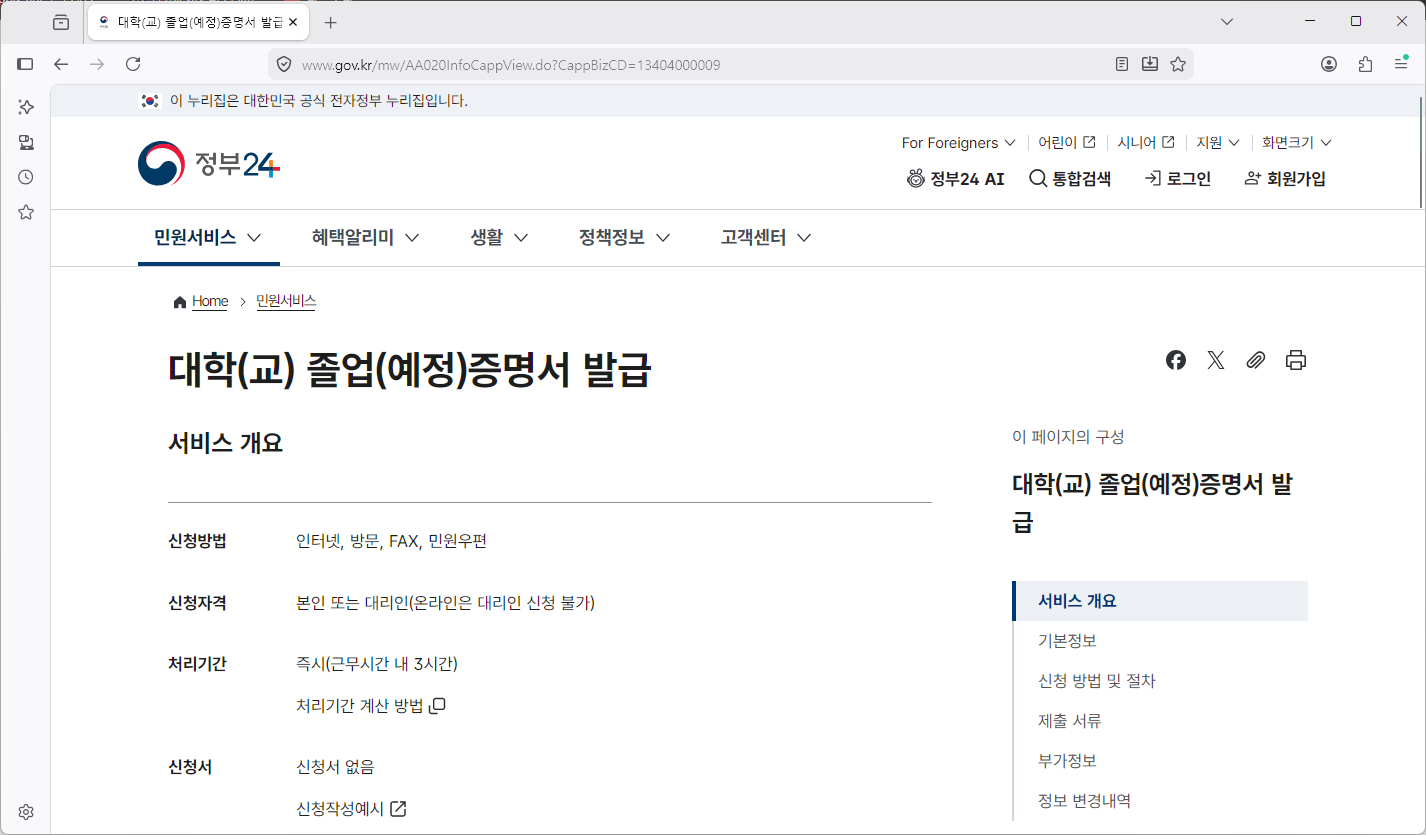Expand the For Foreigners dropdown

pos(958,143)
